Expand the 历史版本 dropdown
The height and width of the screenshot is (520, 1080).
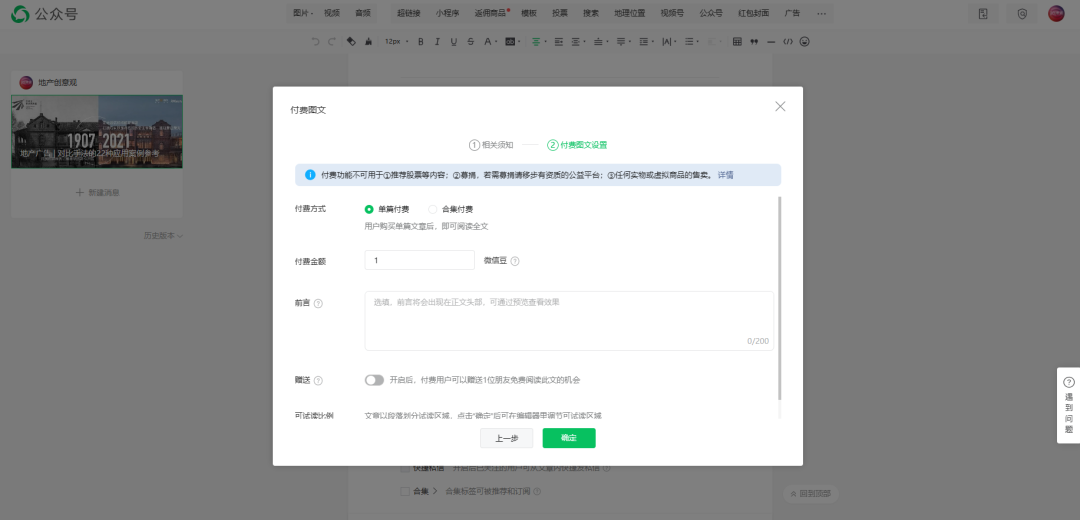pyautogui.click(x=162, y=236)
